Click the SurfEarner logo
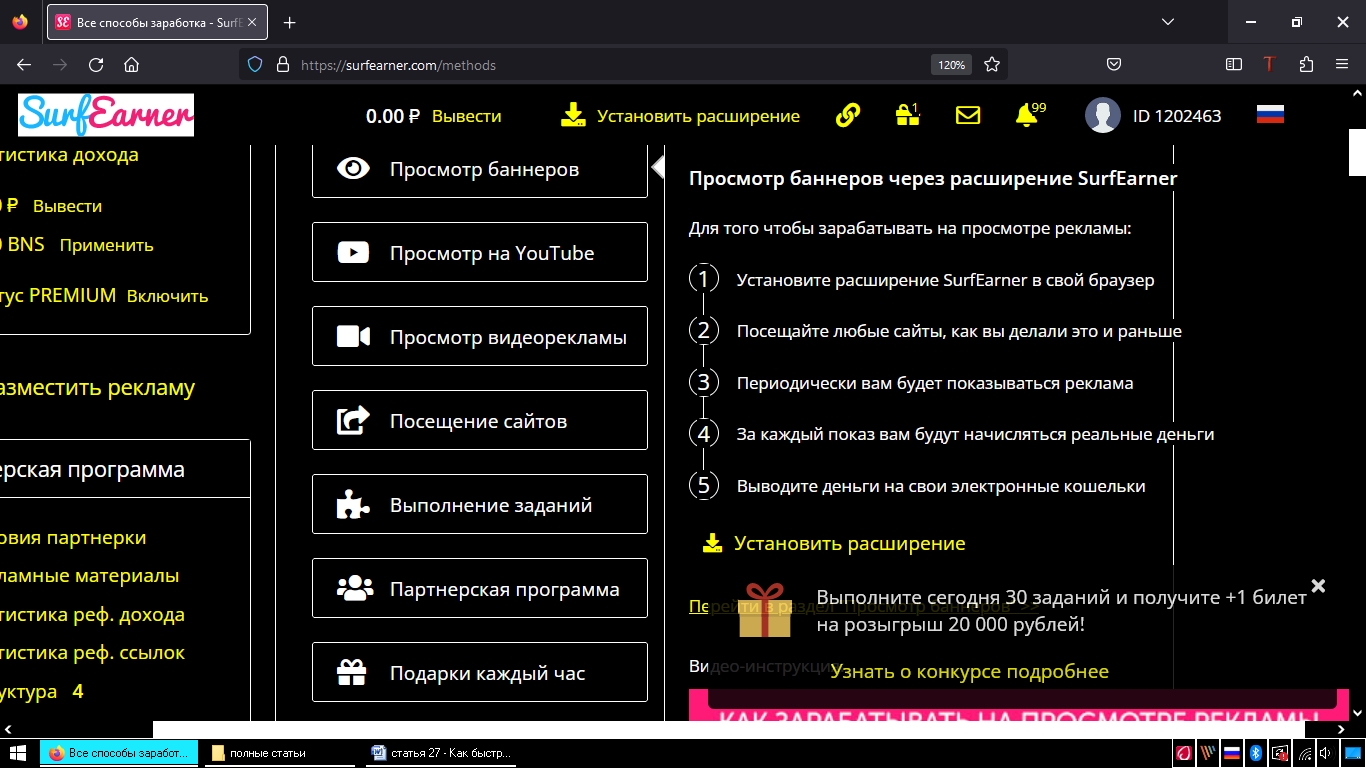The width and height of the screenshot is (1366, 768). pos(106,115)
